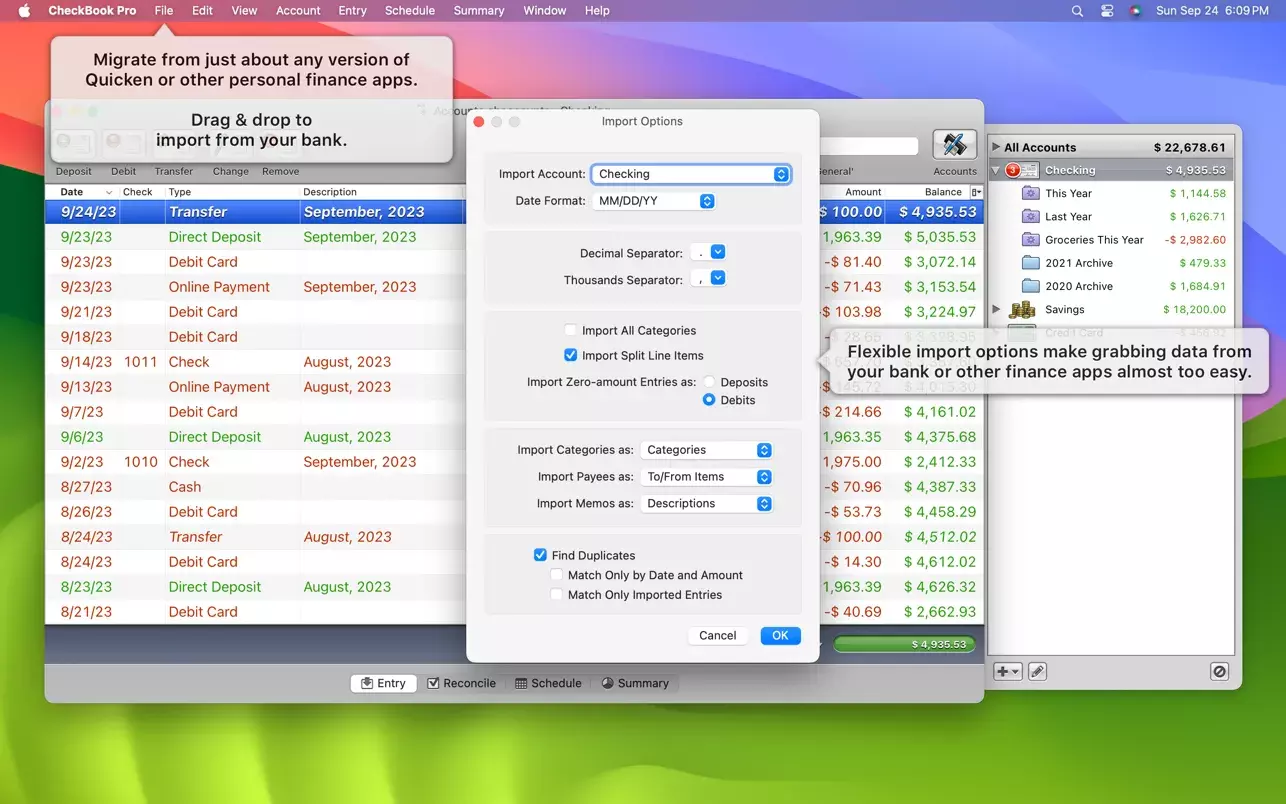Switch to the Schedule tab
Screen dimensions: 1286x804
tap(548, 683)
